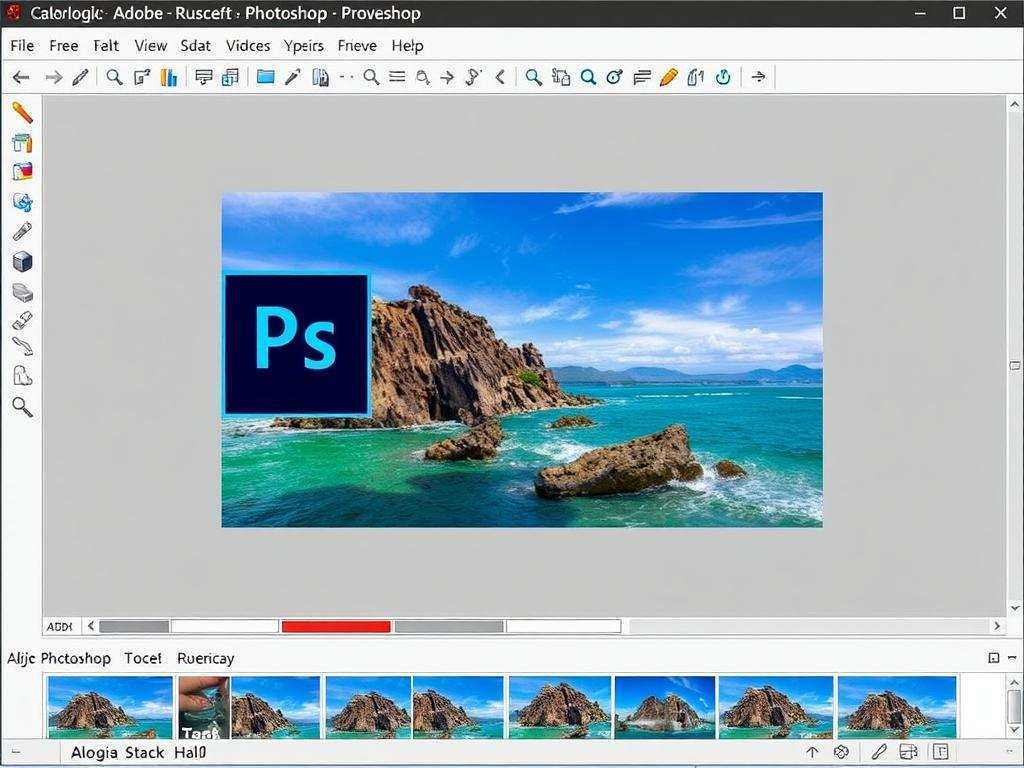
Task: Select the orange brush tool in left toolbar
Action: coord(22,113)
